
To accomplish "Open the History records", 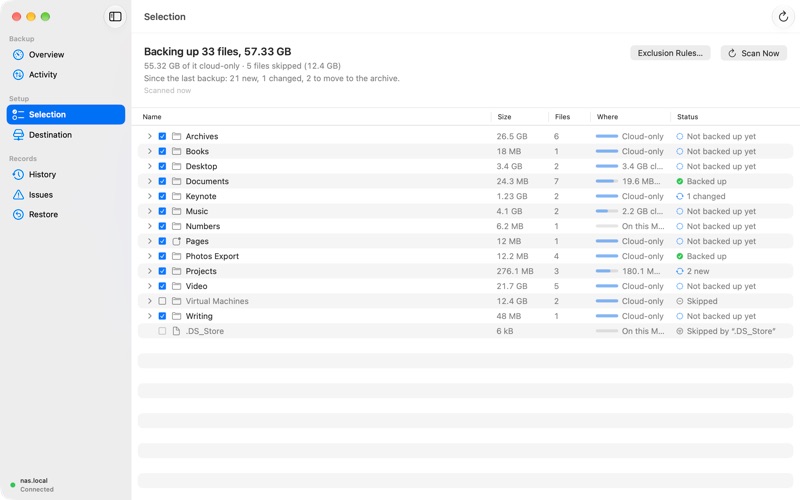I will pyautogui.click(x=66, y=174).
